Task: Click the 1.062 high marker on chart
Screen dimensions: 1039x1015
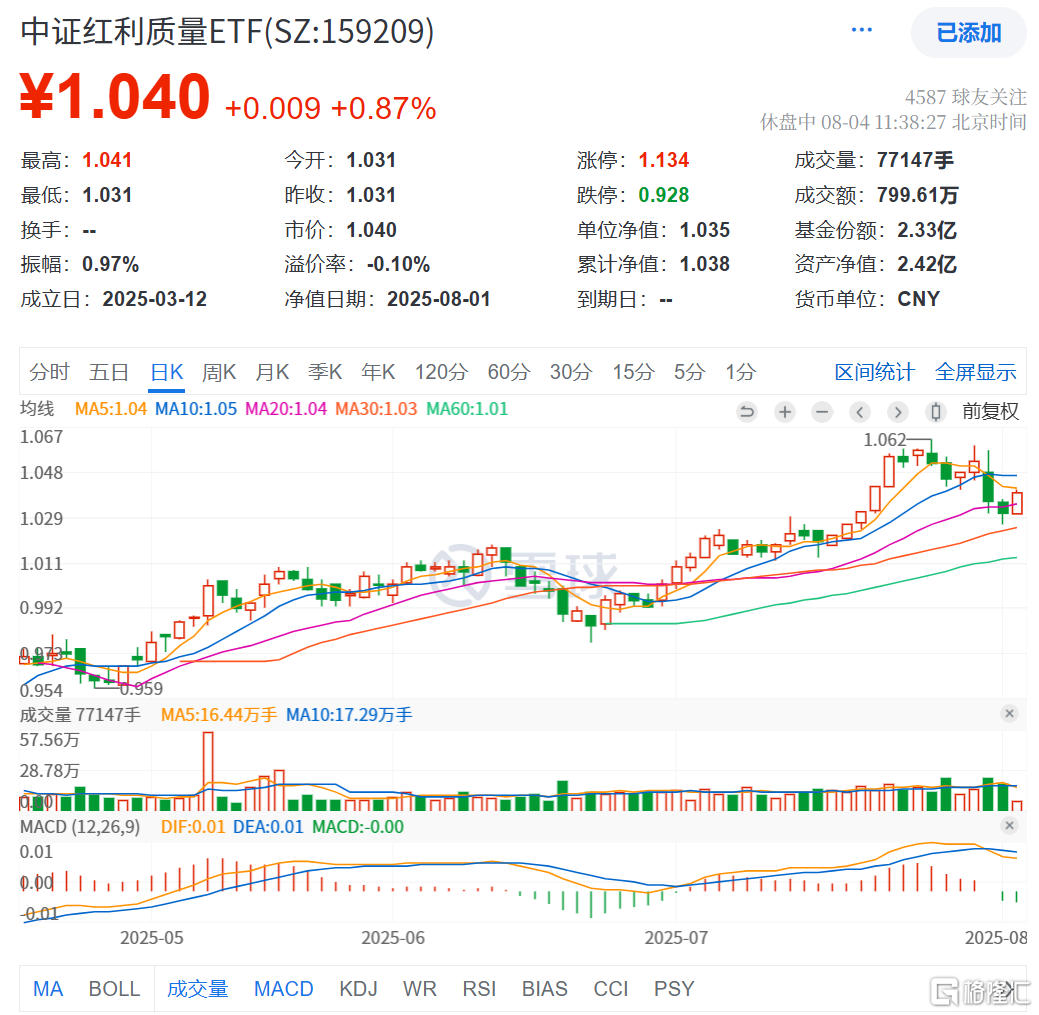Action: click(884, 440)
